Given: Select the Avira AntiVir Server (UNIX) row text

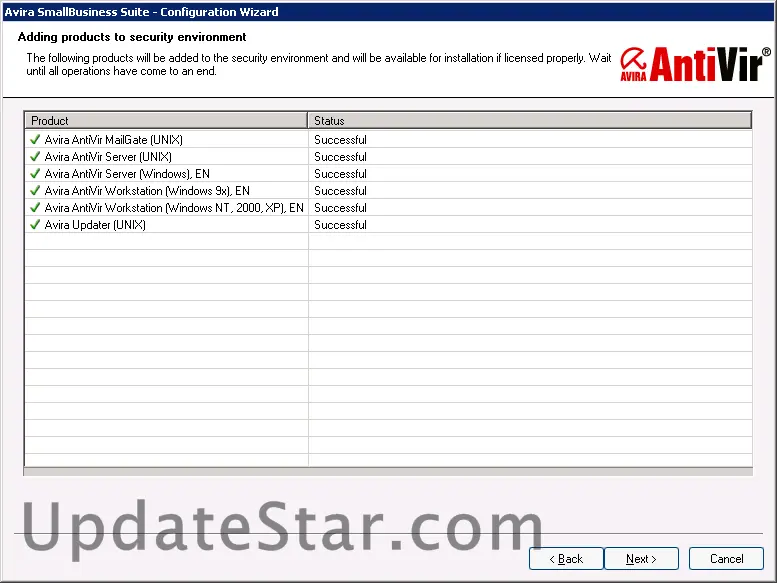Looking at the screenshot, I should 108,157.
